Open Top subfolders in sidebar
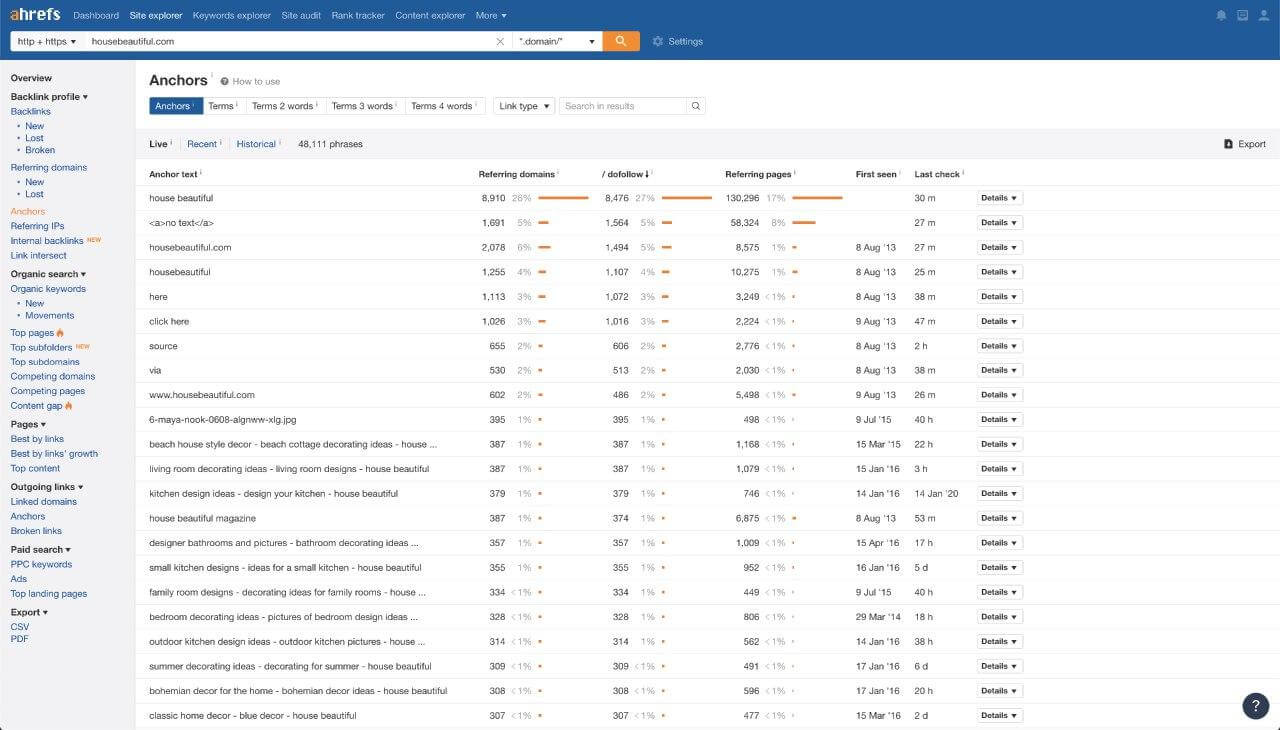Screen dimensions: 1280x730 click(x=42, y=348)
